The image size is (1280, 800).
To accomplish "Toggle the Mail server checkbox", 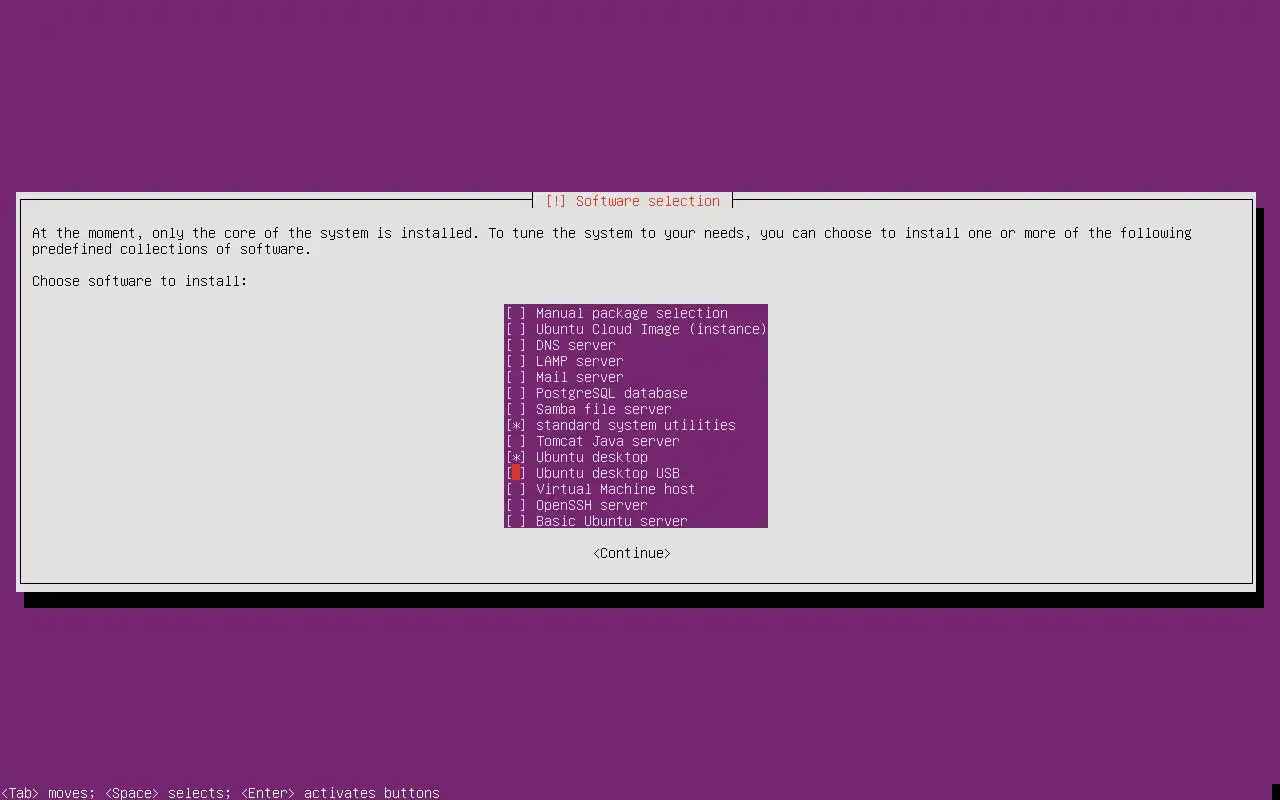I will pos(516,377).
